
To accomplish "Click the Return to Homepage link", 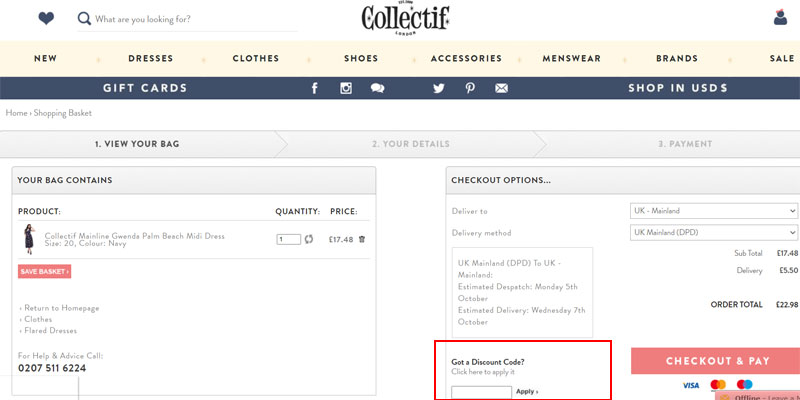I will [x=62, y=308].
